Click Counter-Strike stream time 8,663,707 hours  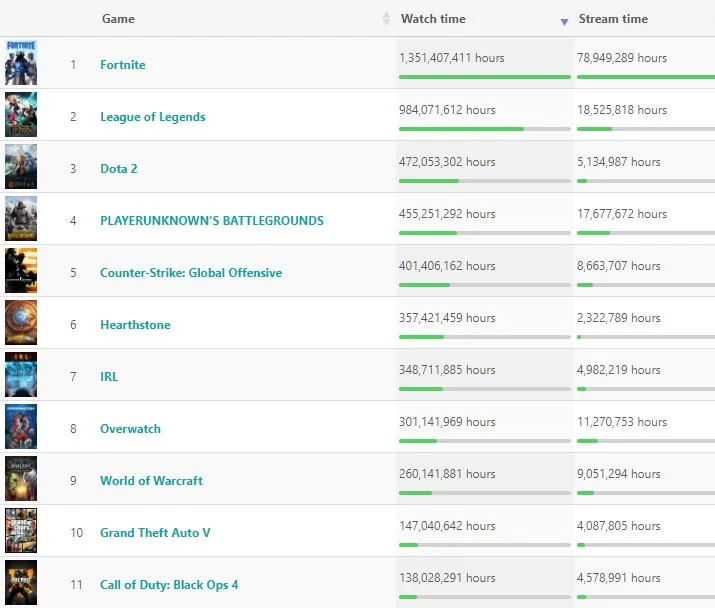(x=619, y=266)
